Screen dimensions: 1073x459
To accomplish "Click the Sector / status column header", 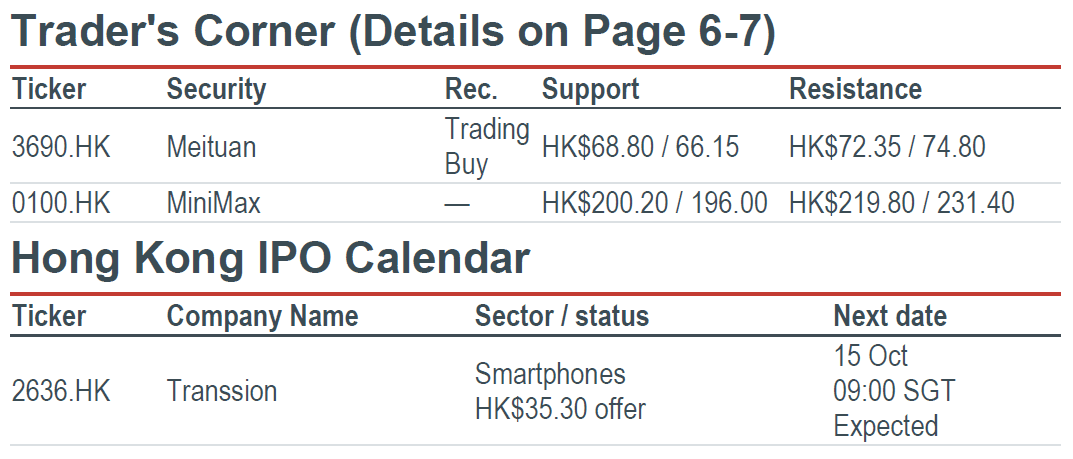I will click(562, 317).
